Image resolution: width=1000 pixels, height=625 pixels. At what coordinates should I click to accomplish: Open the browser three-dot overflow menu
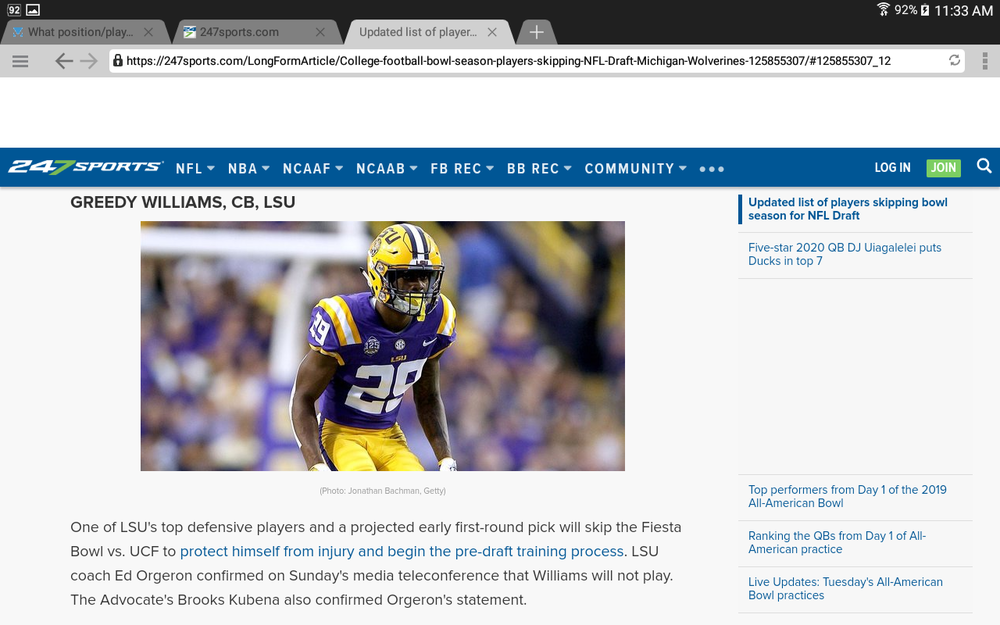[x=985, y=61]
